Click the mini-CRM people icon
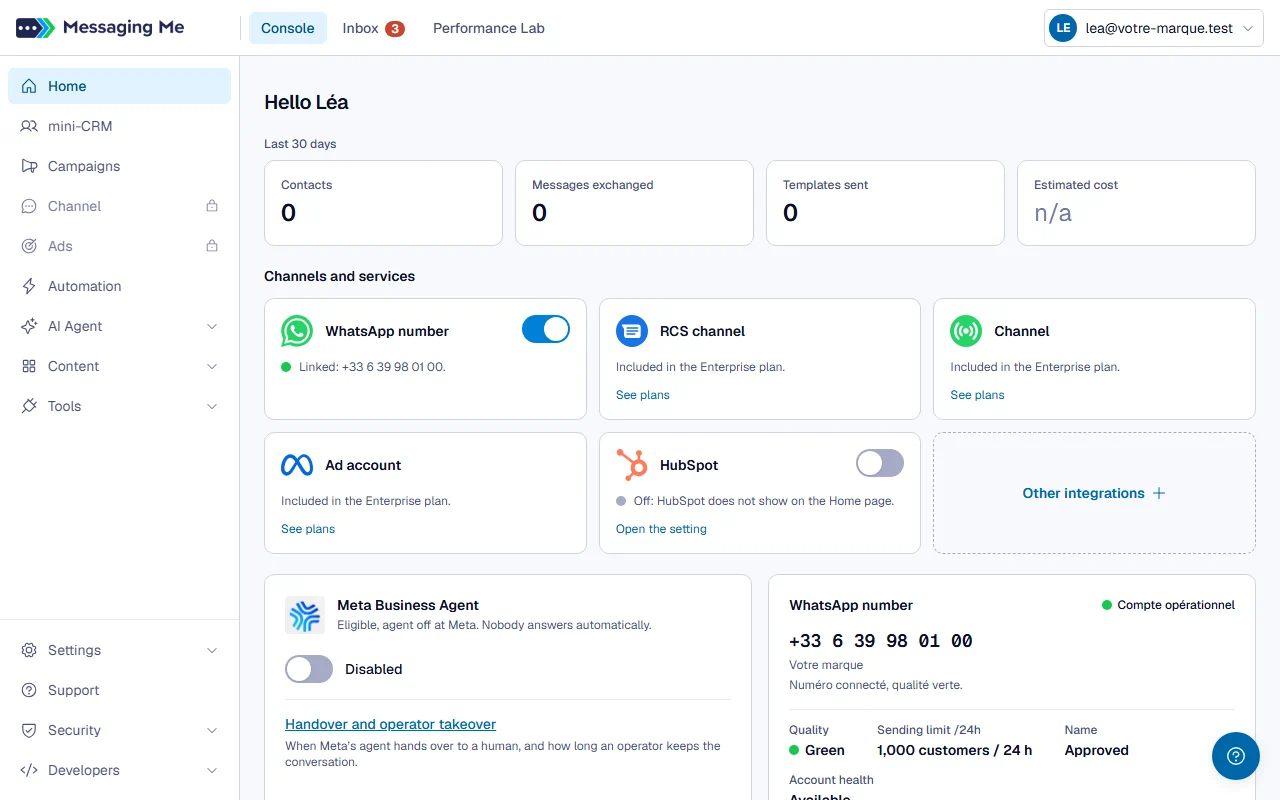Image resolution: width=1280 pixels, height=800 pixels. [x=29, y=126]
